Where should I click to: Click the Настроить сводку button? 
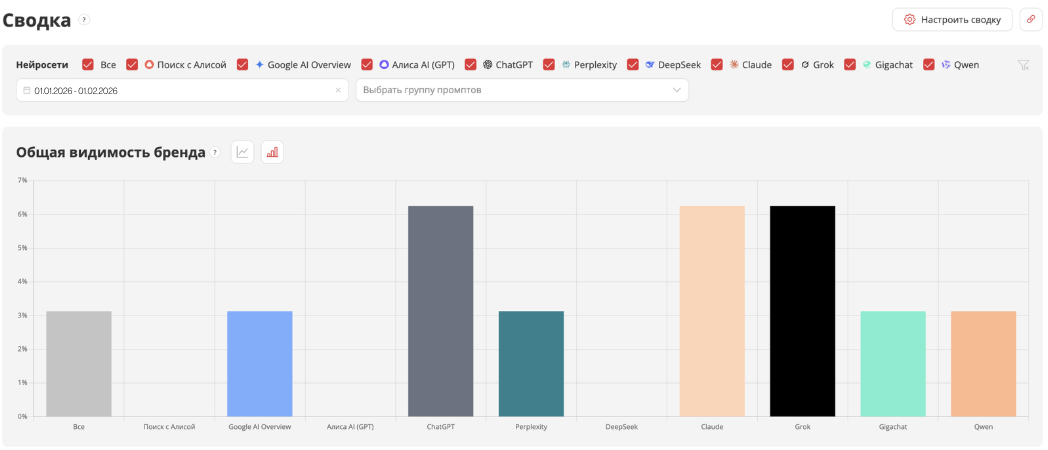point(952,20)
